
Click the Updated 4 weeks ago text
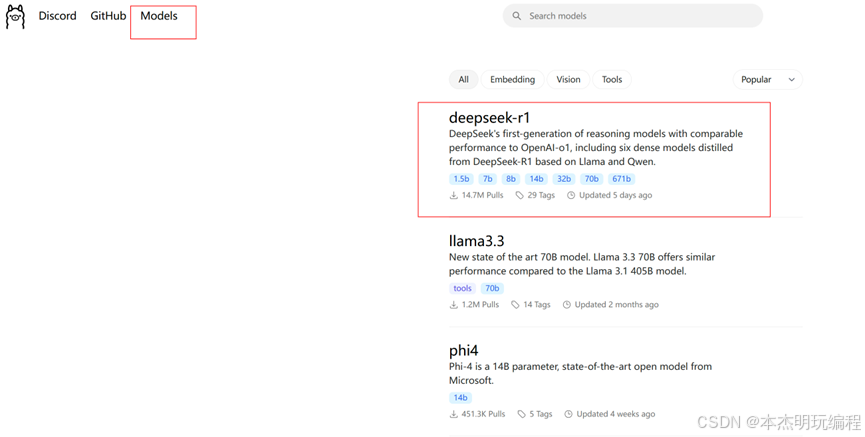[616, 414]
